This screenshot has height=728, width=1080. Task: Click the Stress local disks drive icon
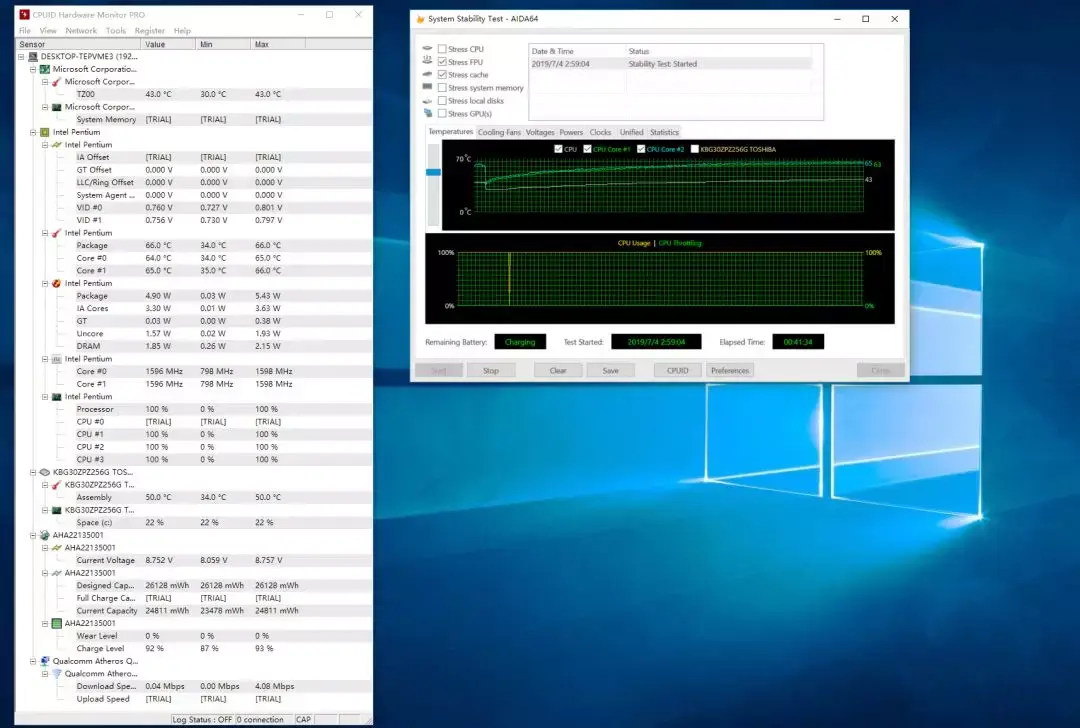point(427,100)
